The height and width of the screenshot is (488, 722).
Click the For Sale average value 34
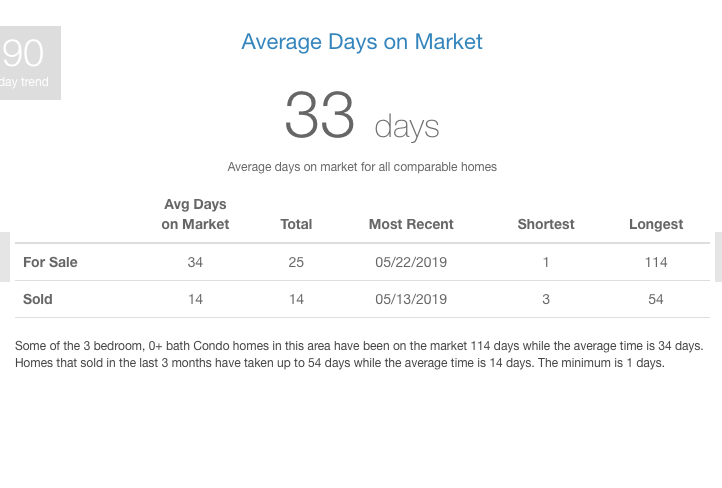point(195,262)
